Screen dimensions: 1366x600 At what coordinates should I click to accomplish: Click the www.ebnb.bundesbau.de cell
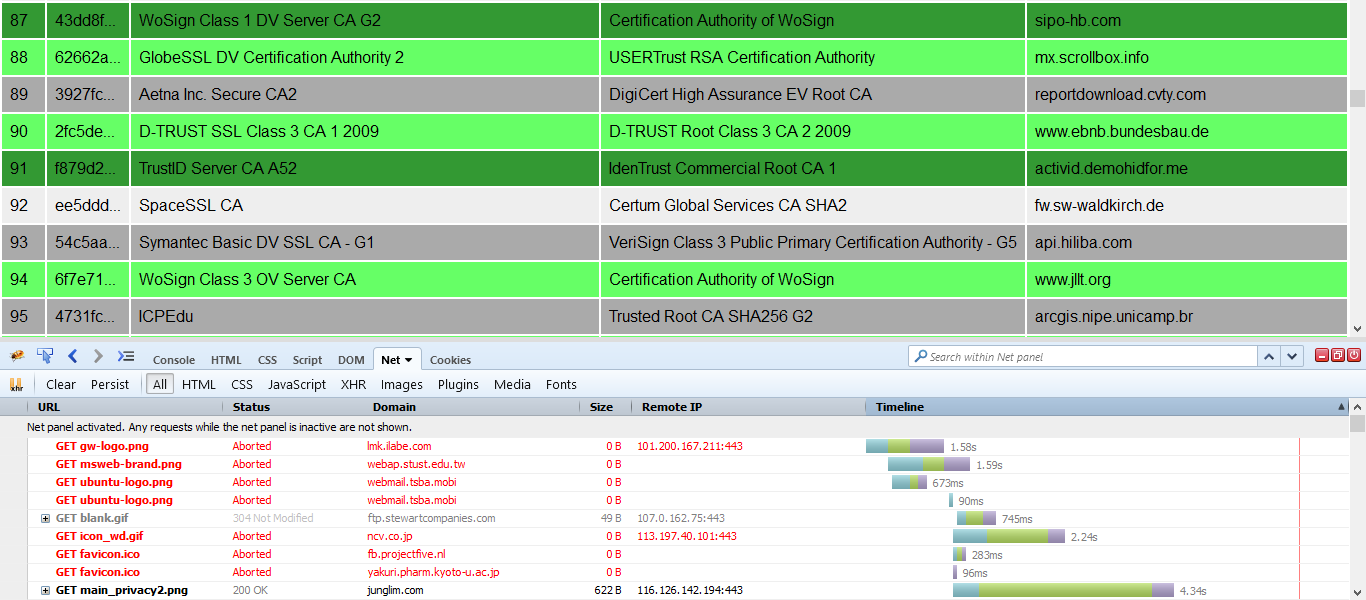pyautogui.click(x=1187, y=131)
